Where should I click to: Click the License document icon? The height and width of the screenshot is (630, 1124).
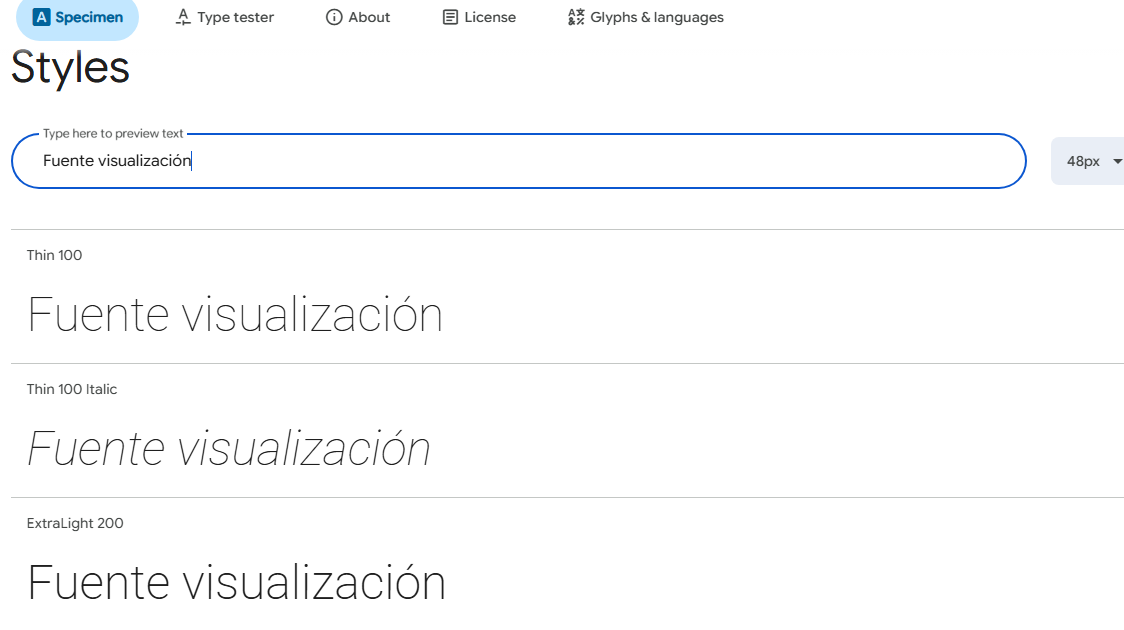(450, 17)
